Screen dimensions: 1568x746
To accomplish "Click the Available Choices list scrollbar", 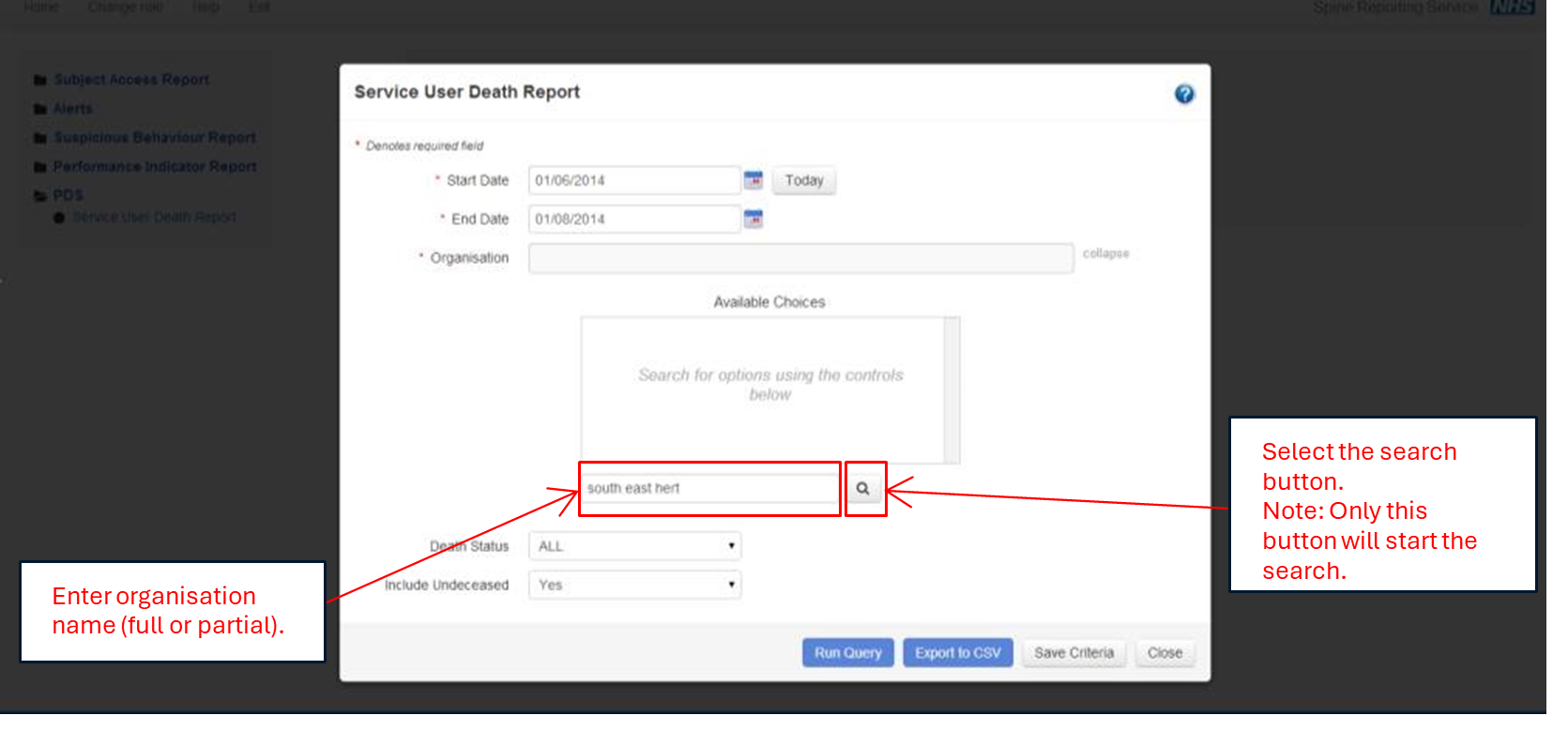I will (x=951, y=390).
